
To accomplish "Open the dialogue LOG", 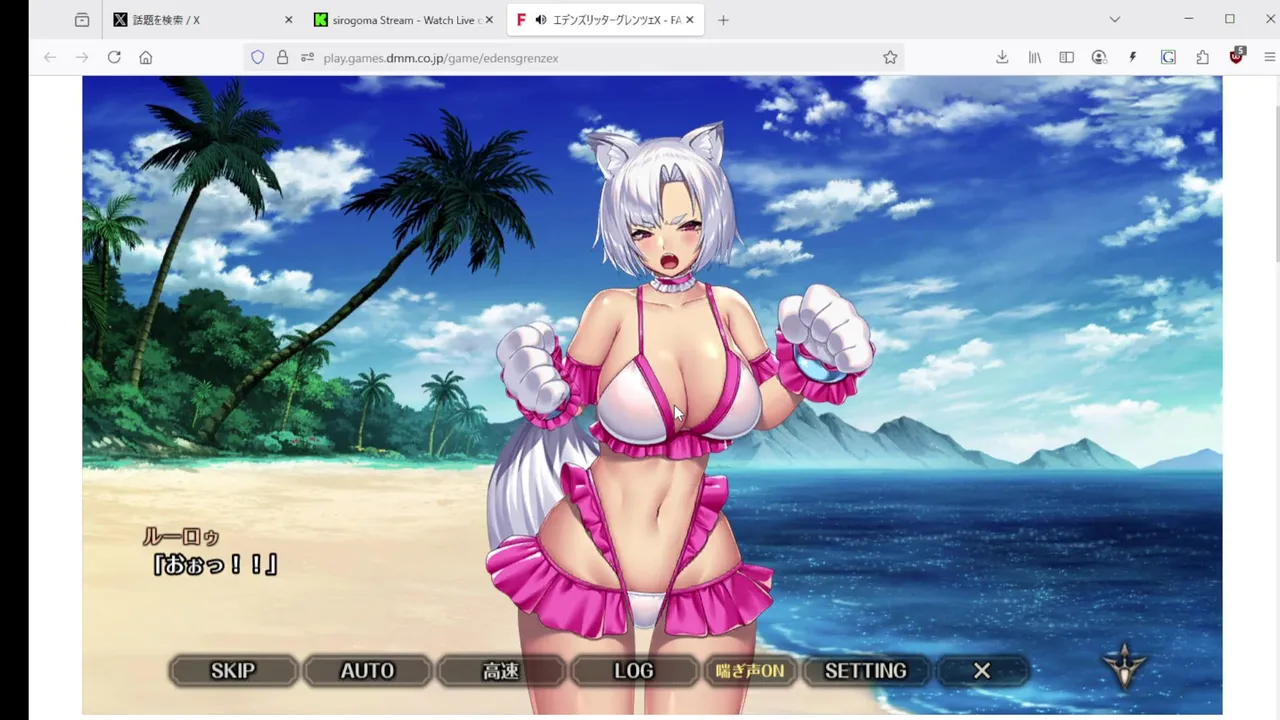I will (x=633, y=671).
